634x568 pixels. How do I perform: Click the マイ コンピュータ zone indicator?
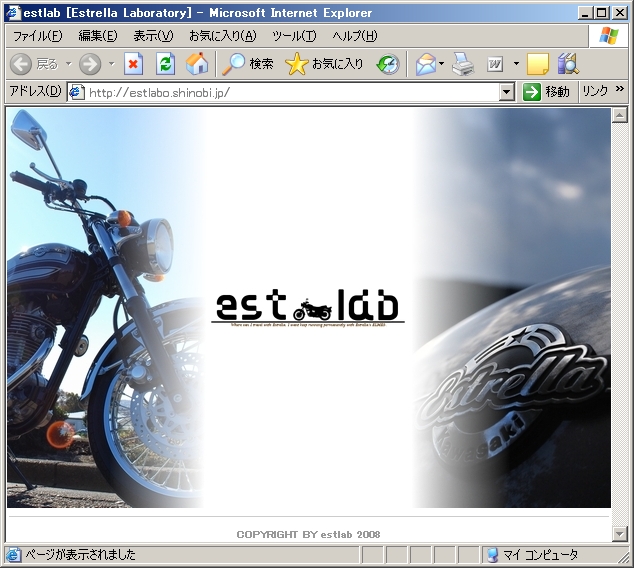(532, 555)
